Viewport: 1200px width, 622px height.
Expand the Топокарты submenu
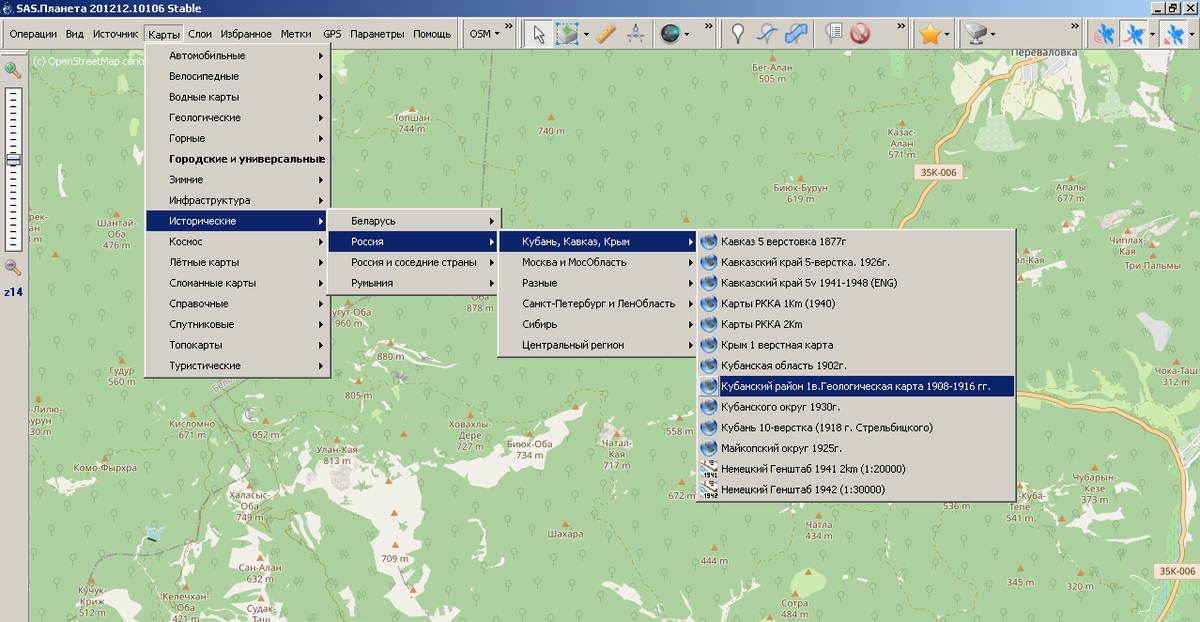point(237,345)
